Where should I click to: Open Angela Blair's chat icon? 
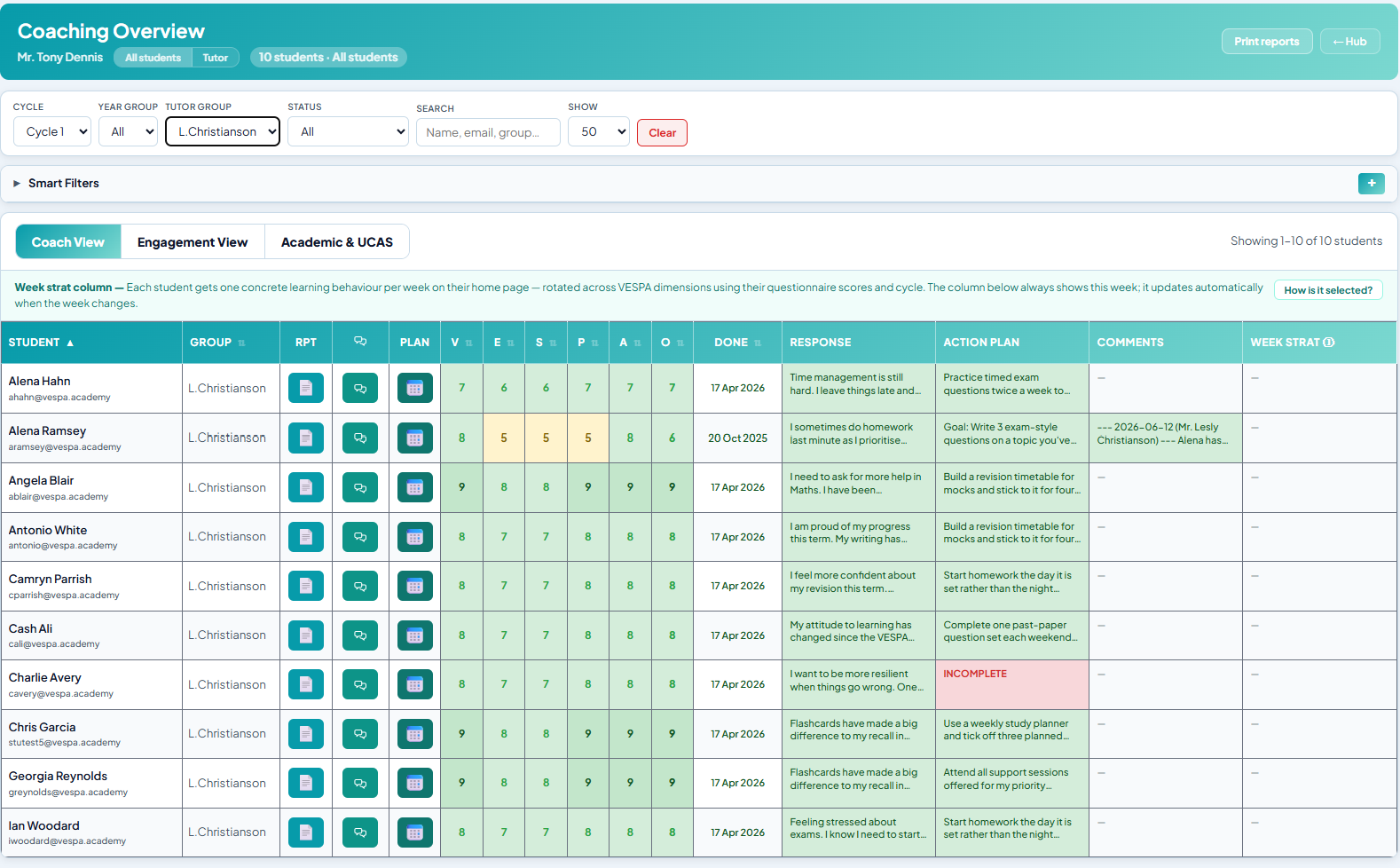coord(360,487)
